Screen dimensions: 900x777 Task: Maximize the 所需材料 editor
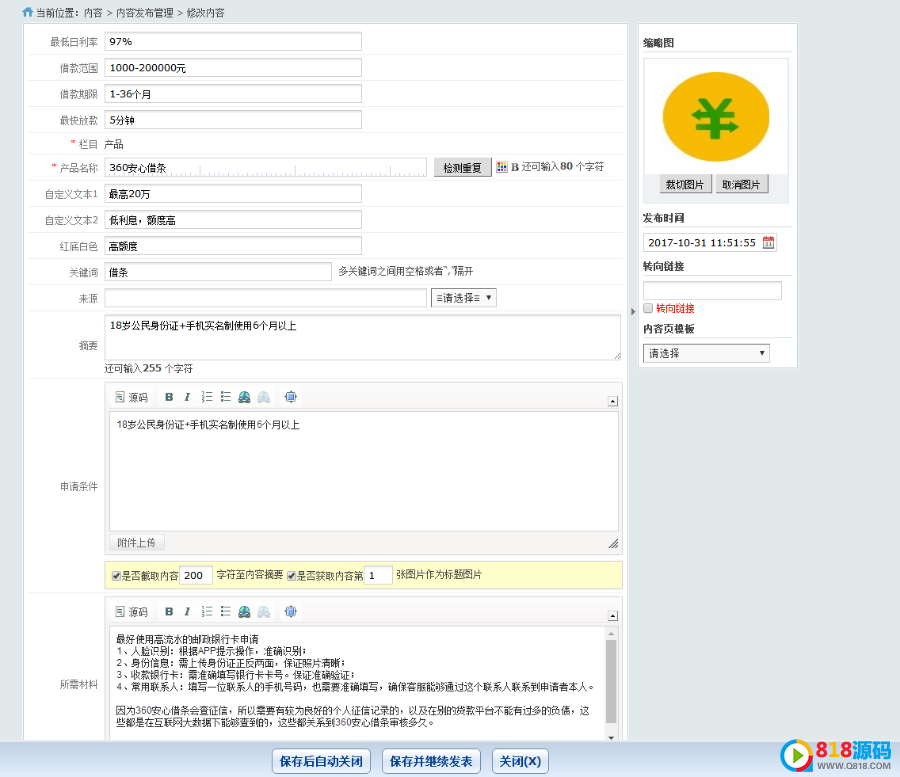(x=290, y=612)
